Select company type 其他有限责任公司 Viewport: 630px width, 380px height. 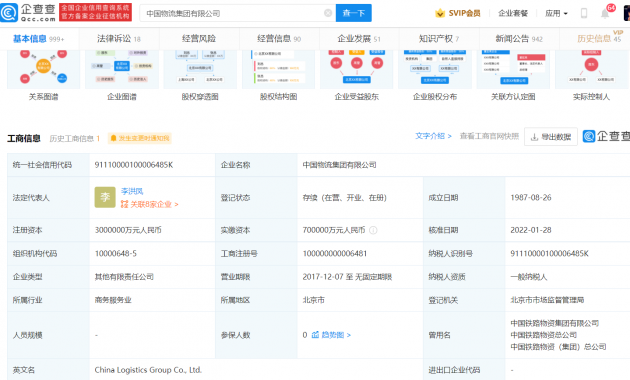(x=124, y=277)
